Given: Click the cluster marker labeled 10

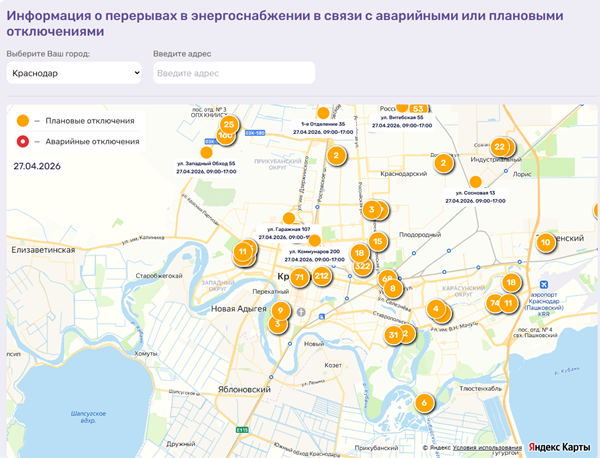Looking at the screenshot, I should click(545, 241).
